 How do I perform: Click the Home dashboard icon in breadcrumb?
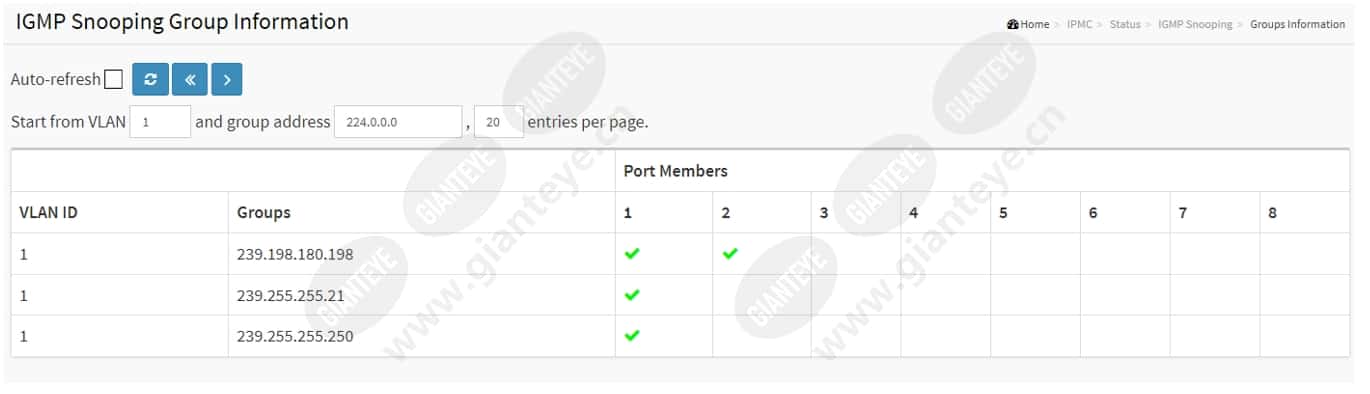[x=1013, y=24]
